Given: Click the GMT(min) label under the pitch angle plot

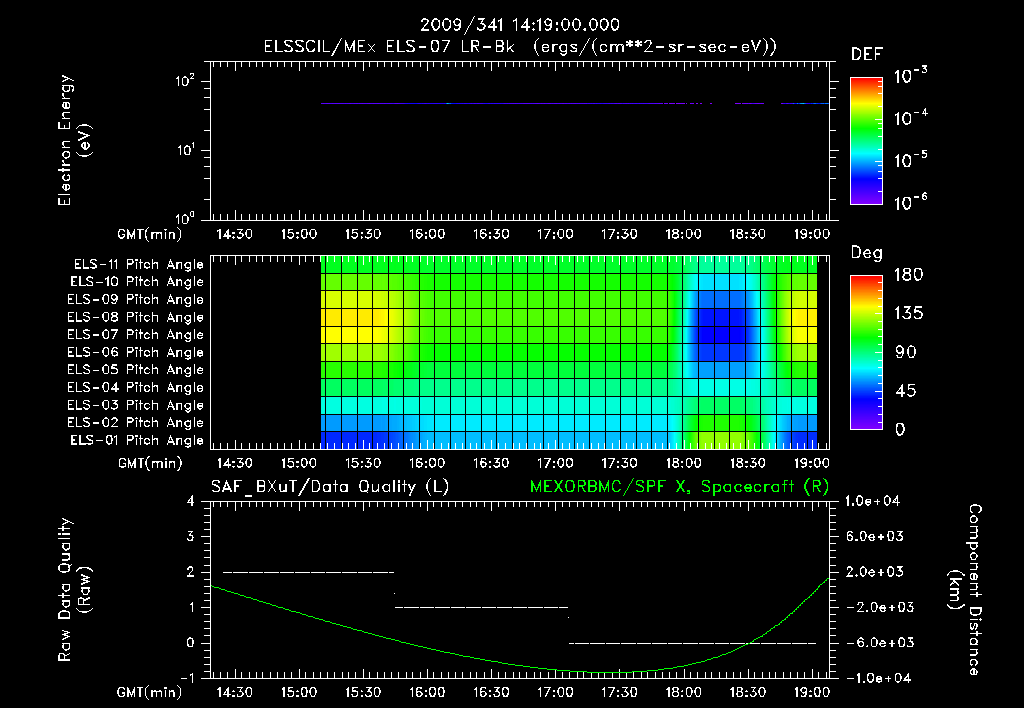Looking at the screenshot, I should pyautogui.click(x=149, y=464).
